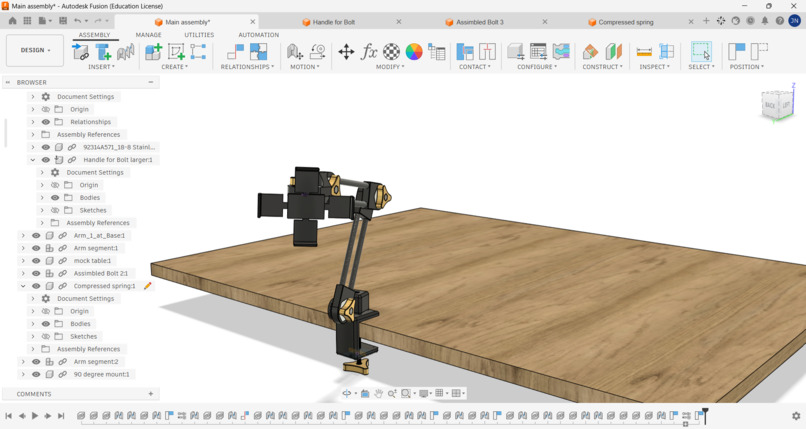Play the timeline
806x429 pixels.
(35, 416)
